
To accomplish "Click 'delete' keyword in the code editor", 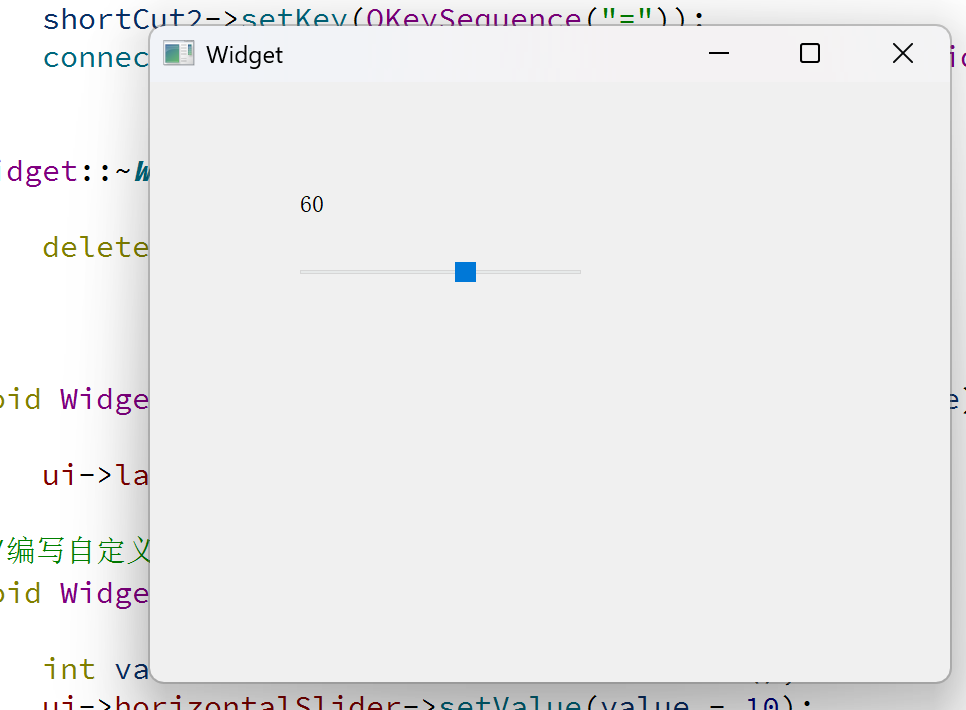I will tap(95, 247).
